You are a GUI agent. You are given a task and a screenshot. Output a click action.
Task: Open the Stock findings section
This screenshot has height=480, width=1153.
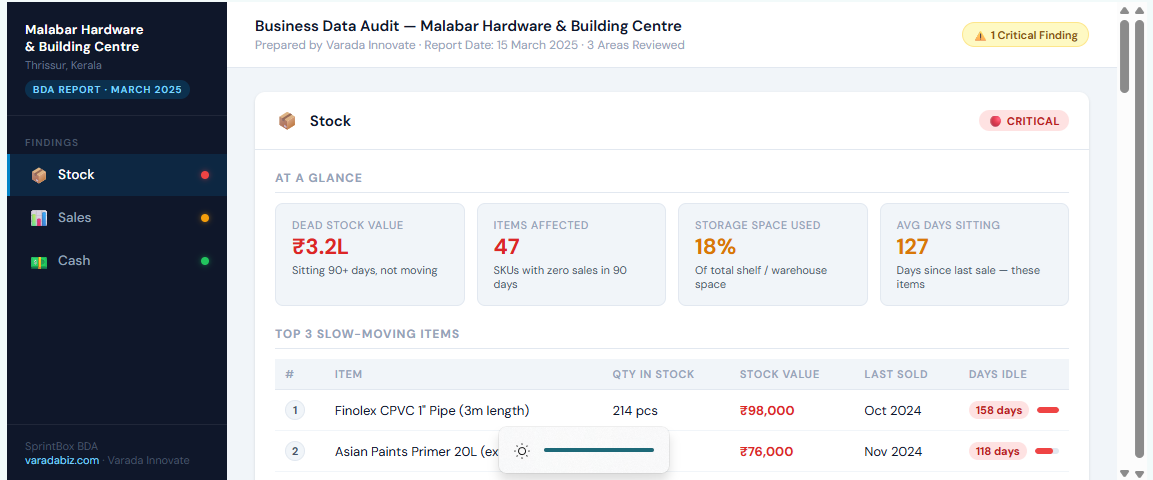click(76, 175)
